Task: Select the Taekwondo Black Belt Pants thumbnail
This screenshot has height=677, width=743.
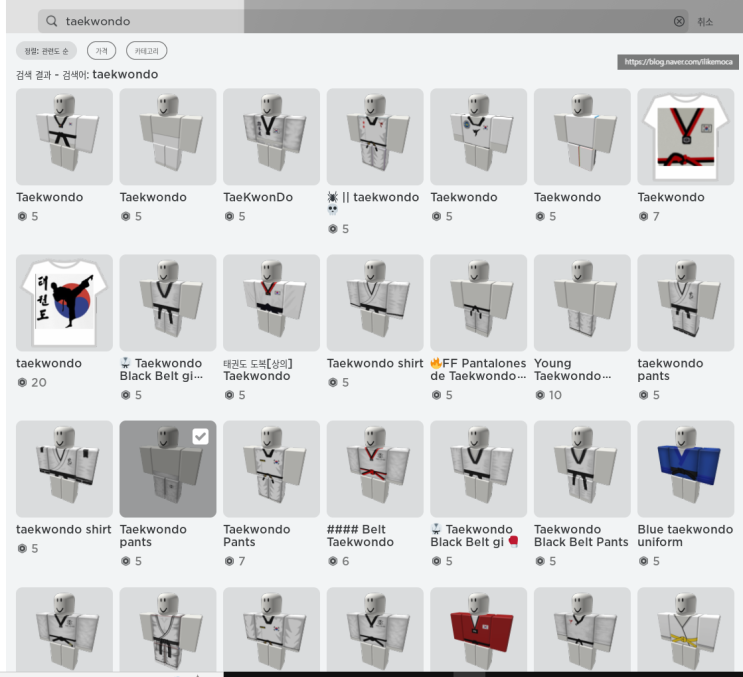Action: [x=582, y=469]
